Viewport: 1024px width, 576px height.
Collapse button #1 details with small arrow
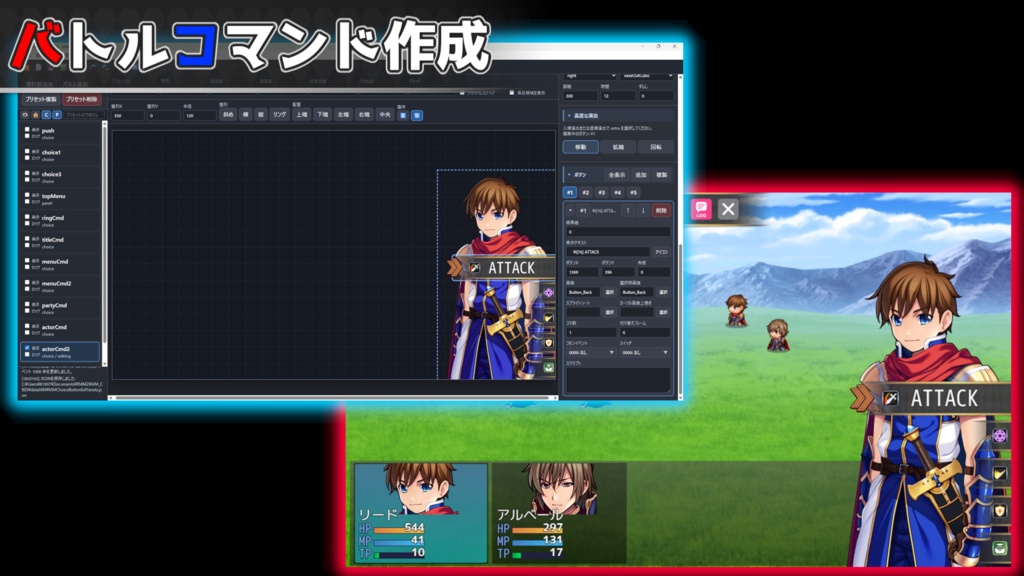(570, 210)
